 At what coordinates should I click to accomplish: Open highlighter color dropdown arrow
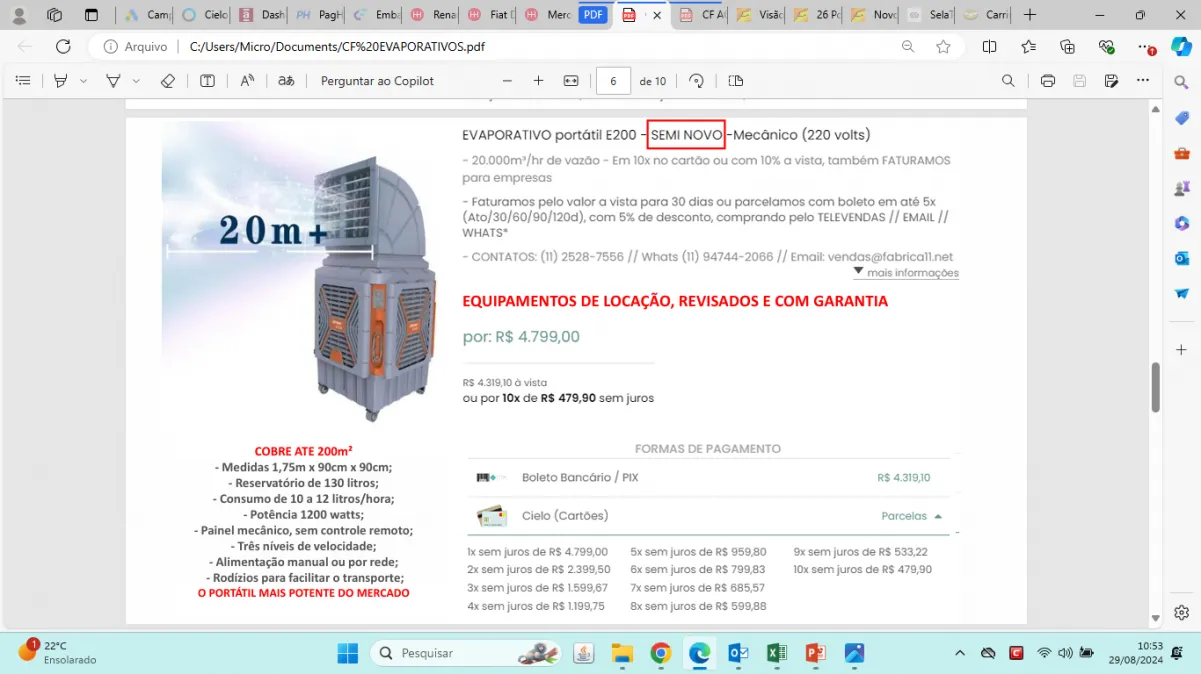click(x=84, y=81)
